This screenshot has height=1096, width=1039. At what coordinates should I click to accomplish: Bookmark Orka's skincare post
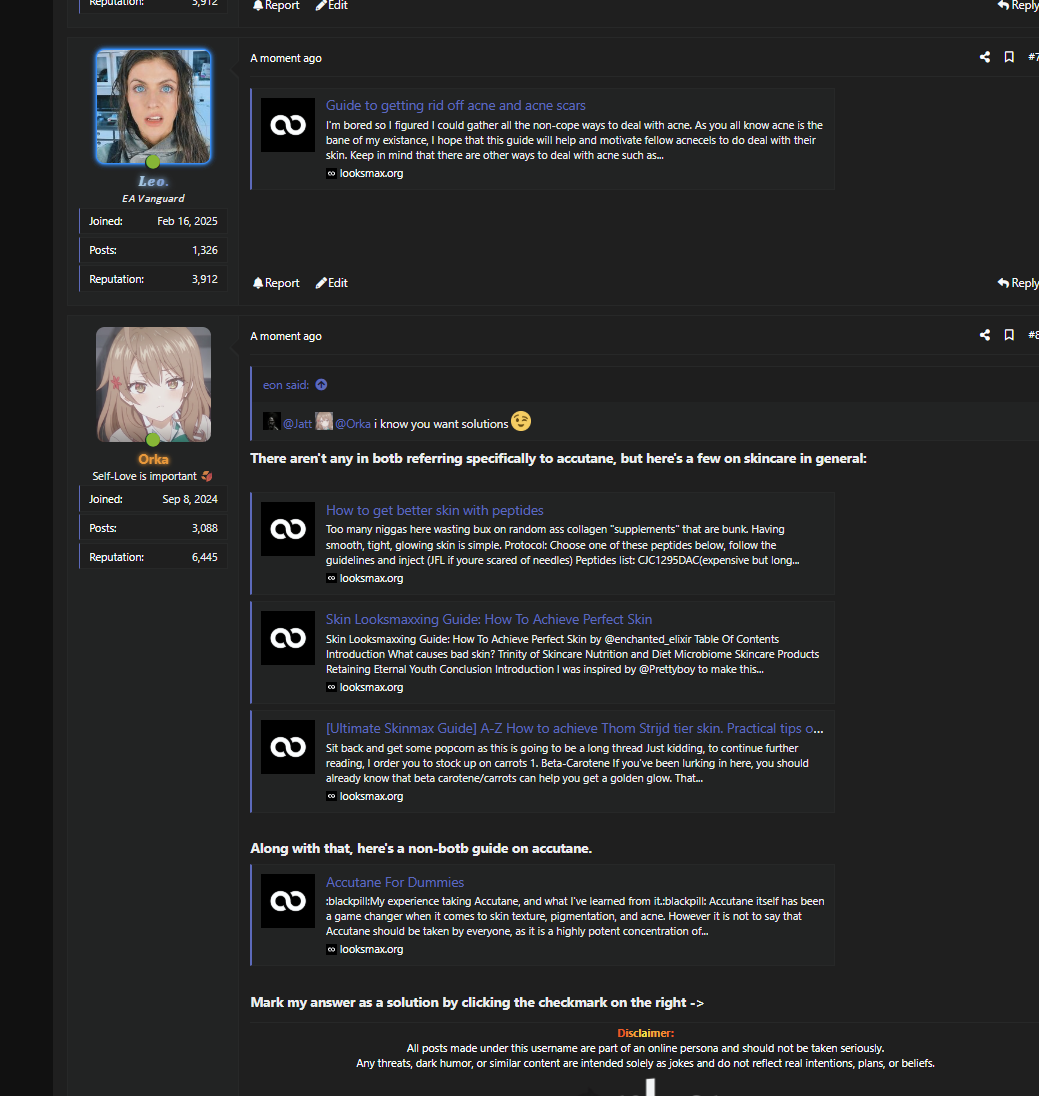(x=1009, y=335)
